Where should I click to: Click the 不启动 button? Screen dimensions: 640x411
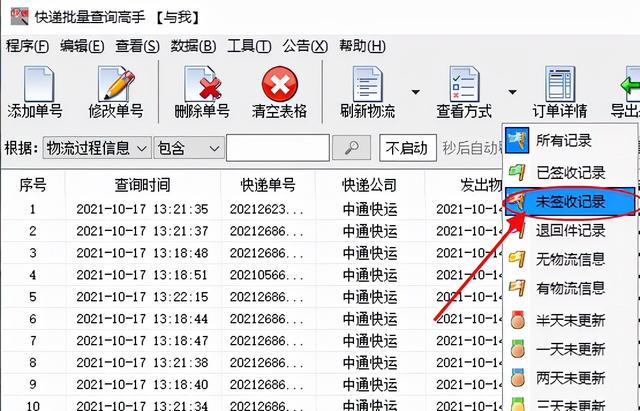pos(408,148)
